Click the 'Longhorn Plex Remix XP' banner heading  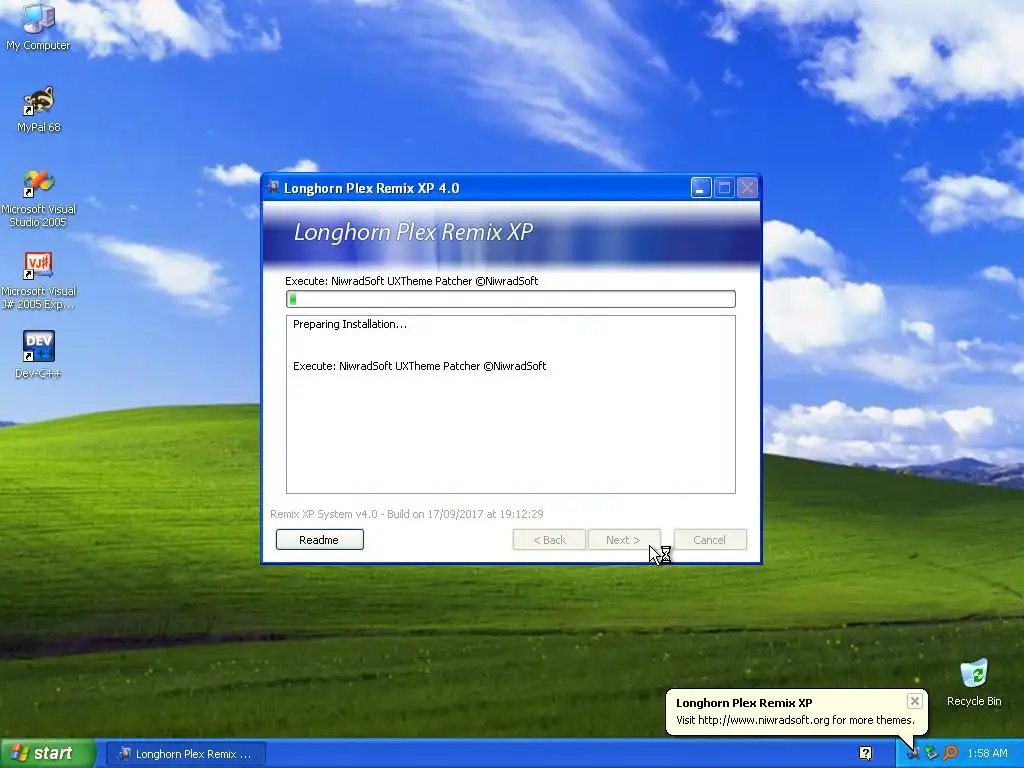(413, 232)
